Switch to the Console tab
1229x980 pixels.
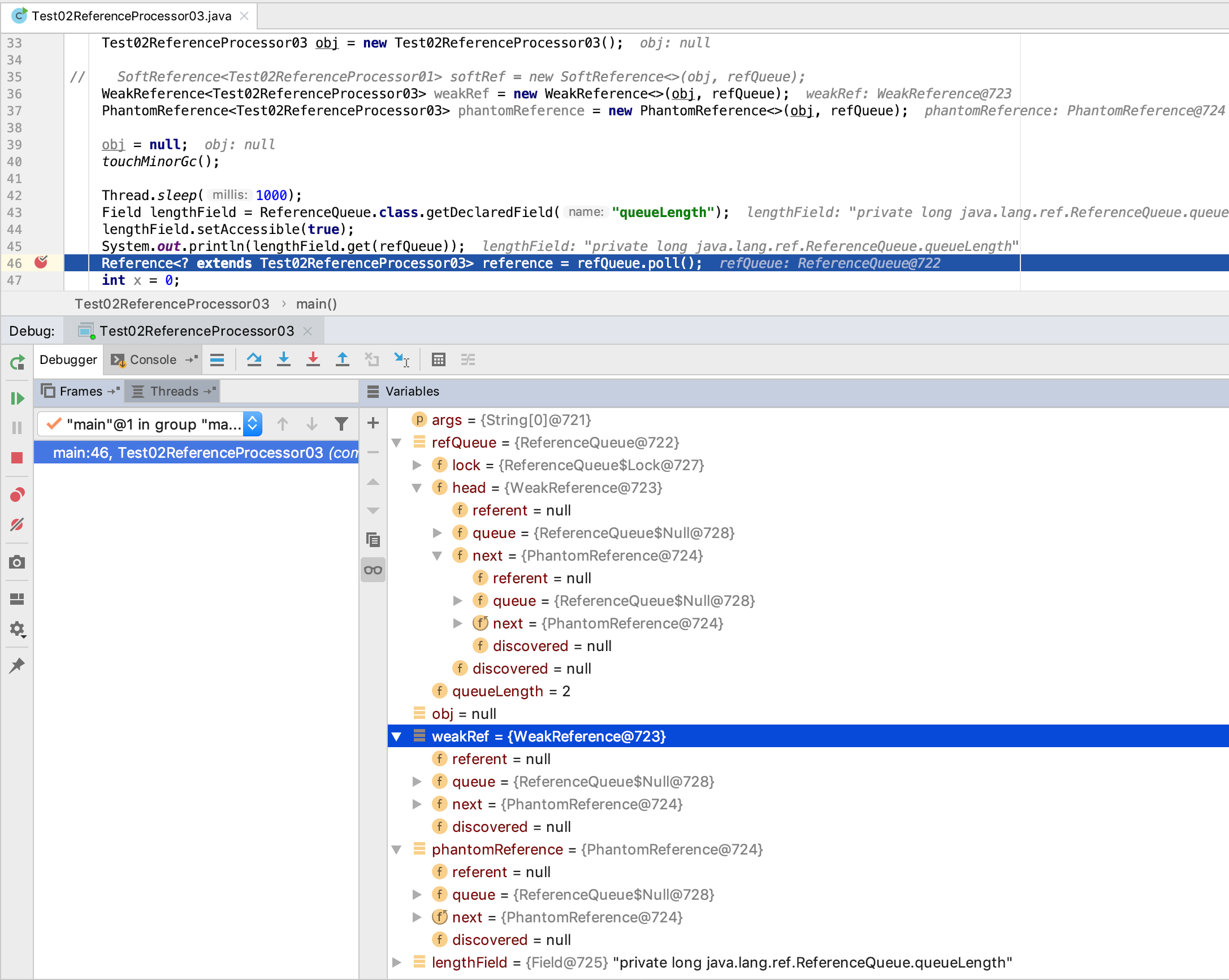(x=153, y=359)
